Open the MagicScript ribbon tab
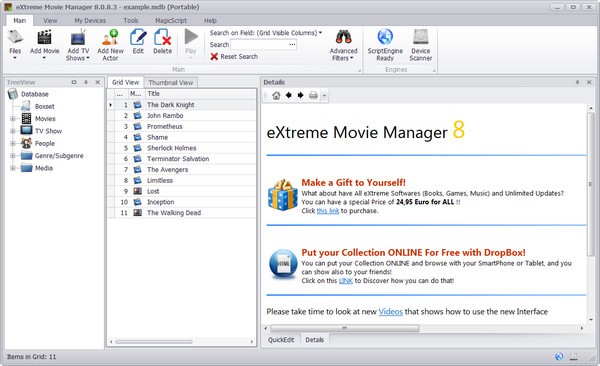This screenshot has width=600, height=366. [171, 21]
